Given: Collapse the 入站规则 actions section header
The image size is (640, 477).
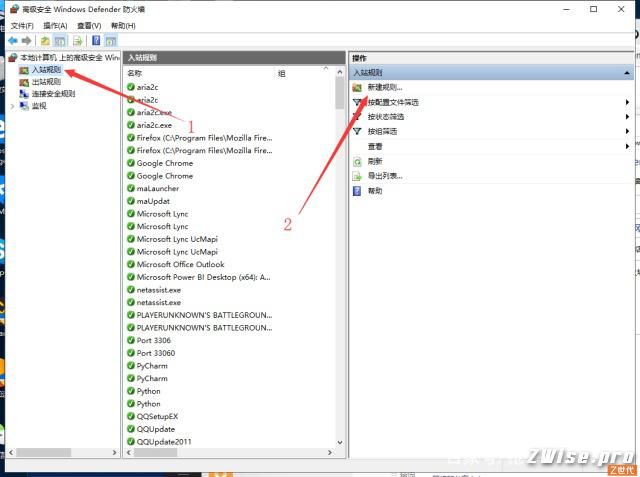Looking at the screenshot, I should click(627, 73).
